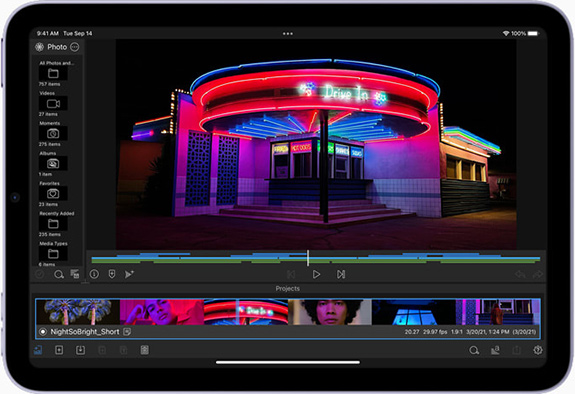Skip to next clip in preview
The image size is (575, 394).
pyautogui.click(x=341, y=274)
